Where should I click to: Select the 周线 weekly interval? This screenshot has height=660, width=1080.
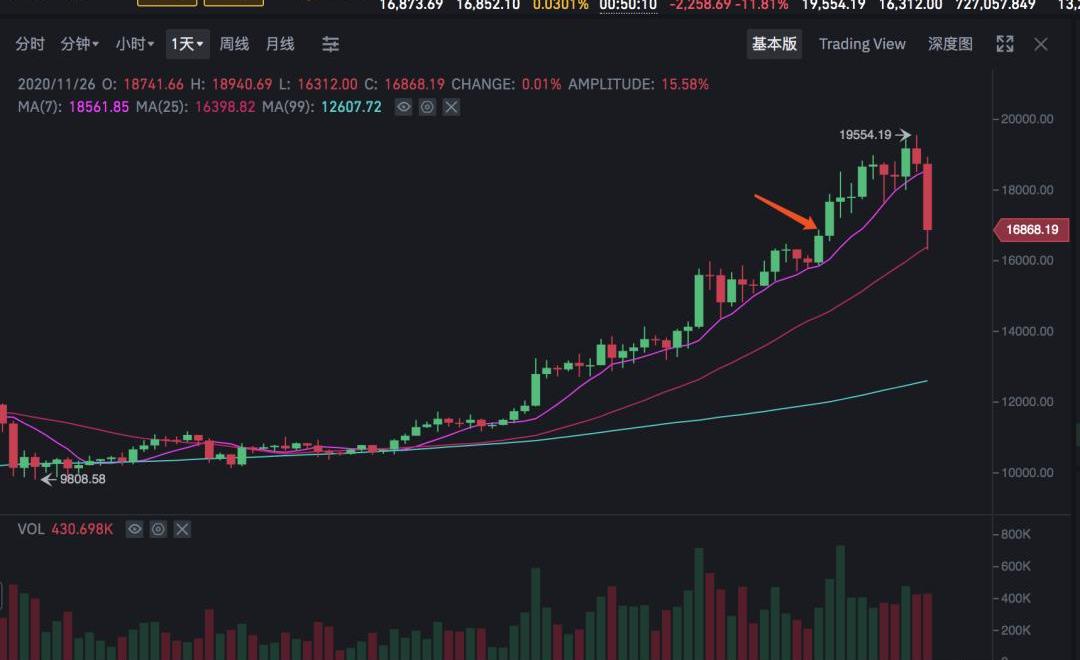pyautogui.click(x=234, y=44)
